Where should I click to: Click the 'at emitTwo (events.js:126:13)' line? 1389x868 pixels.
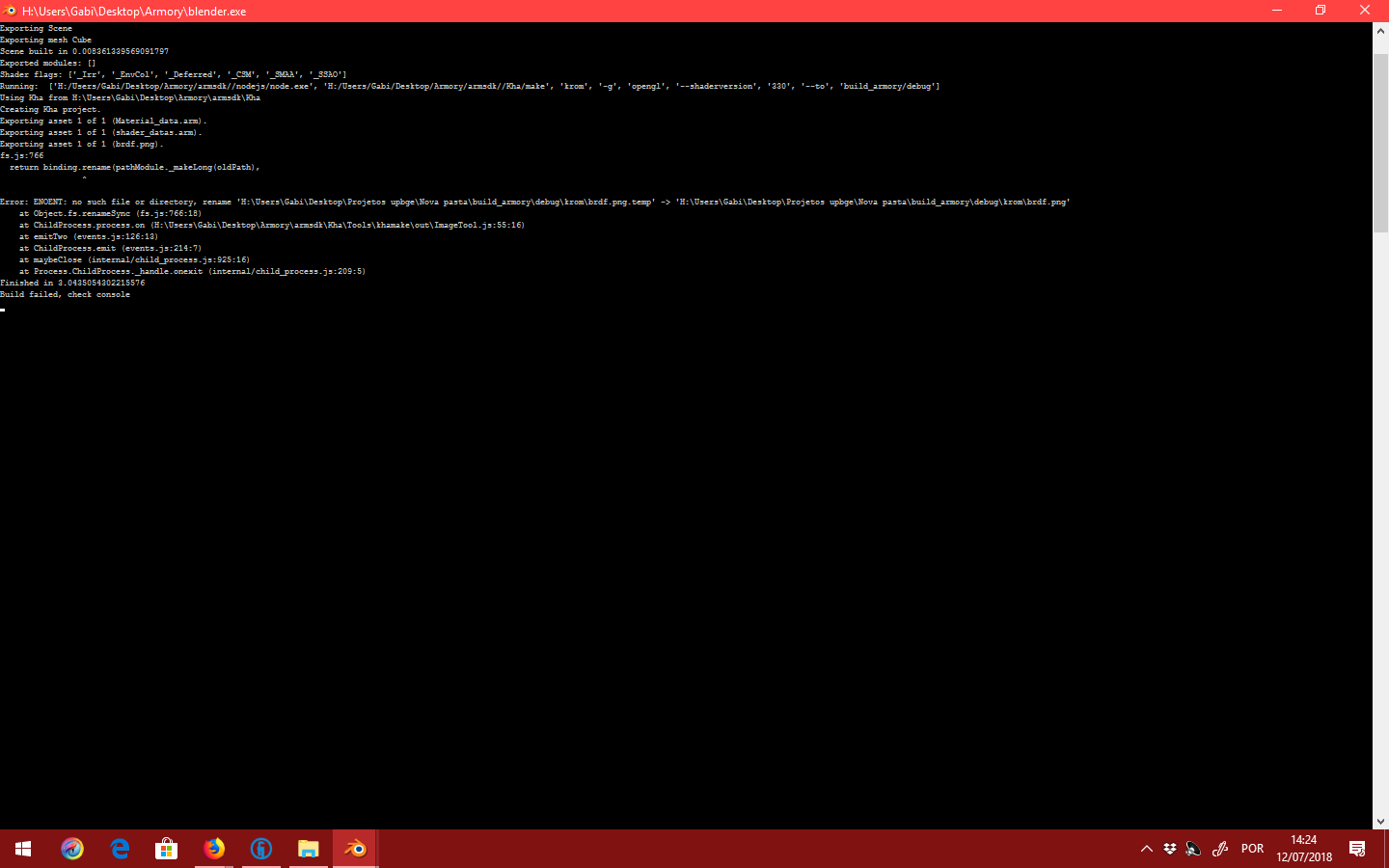coord(89,236)
